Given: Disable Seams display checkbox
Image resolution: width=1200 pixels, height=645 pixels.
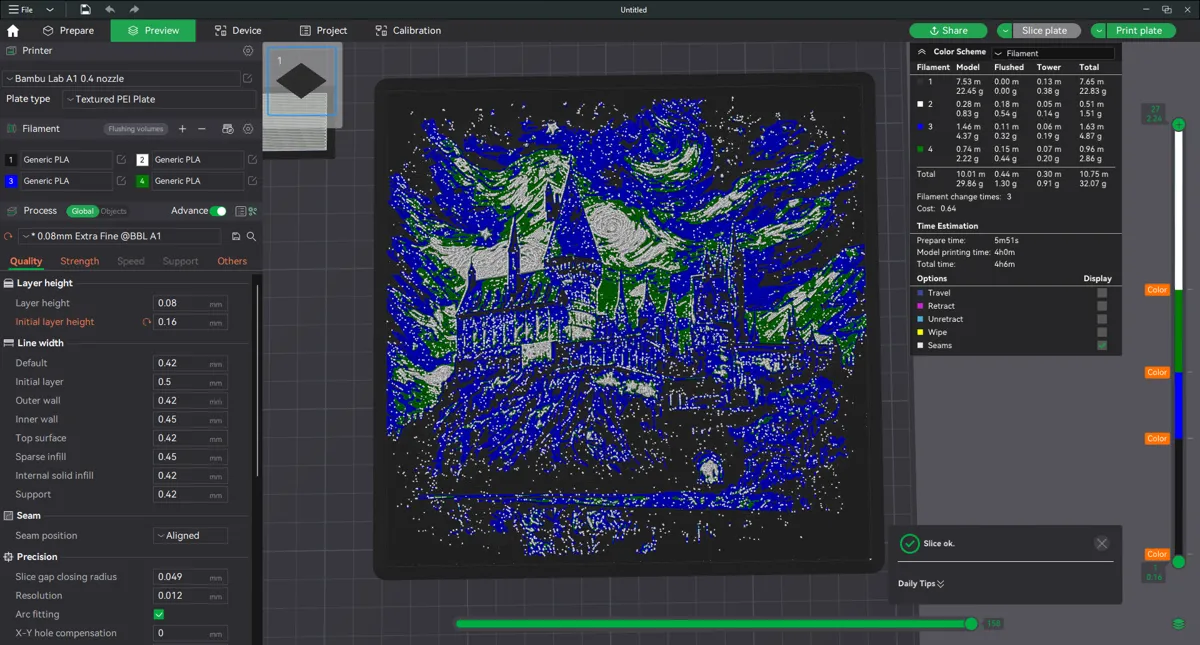Looking at the screenshot, I should point(1102,345).
